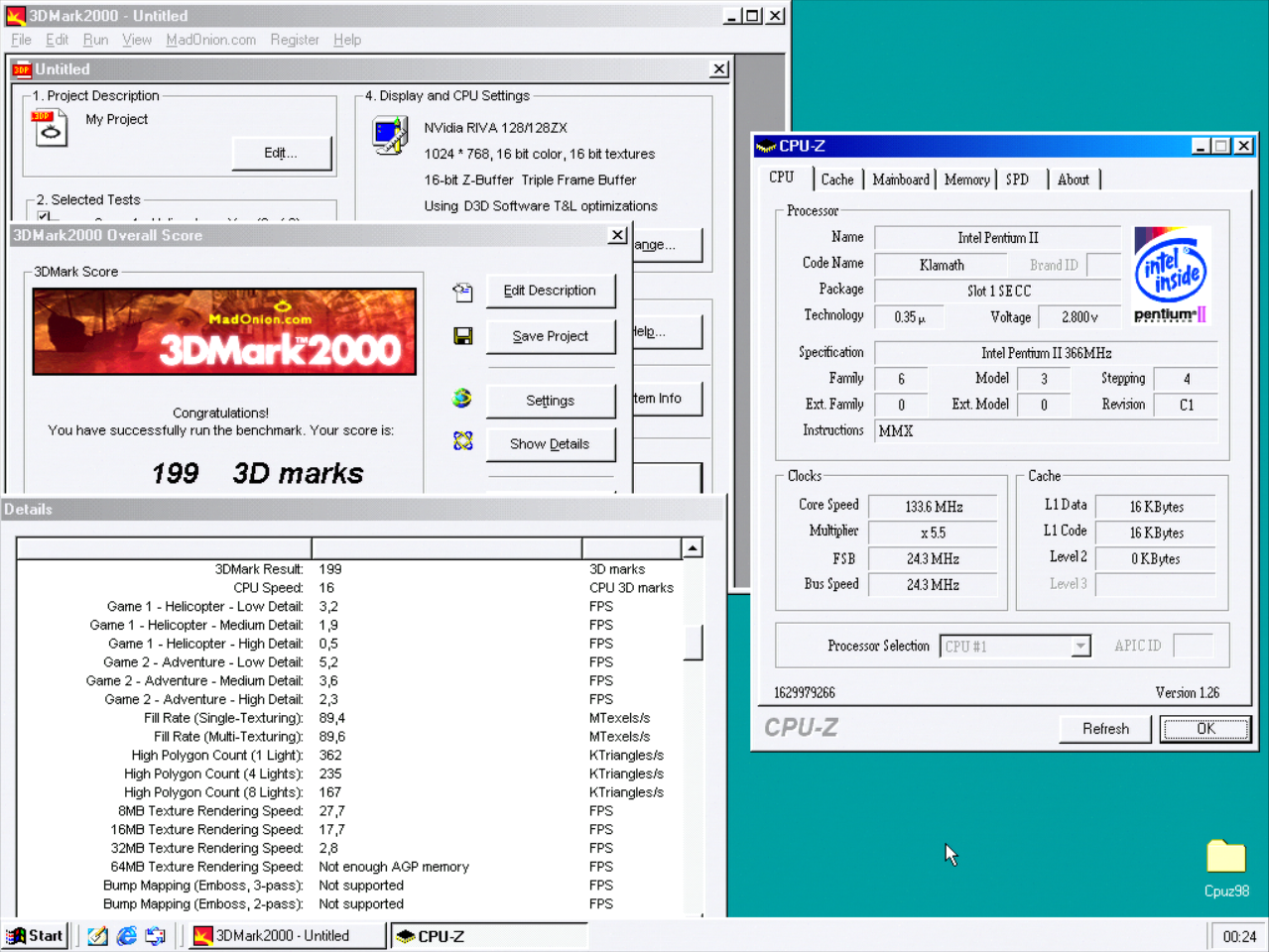The image size is (1269, 952).
Task: Click the CPU-Z taskbar button
Action: 489,935
